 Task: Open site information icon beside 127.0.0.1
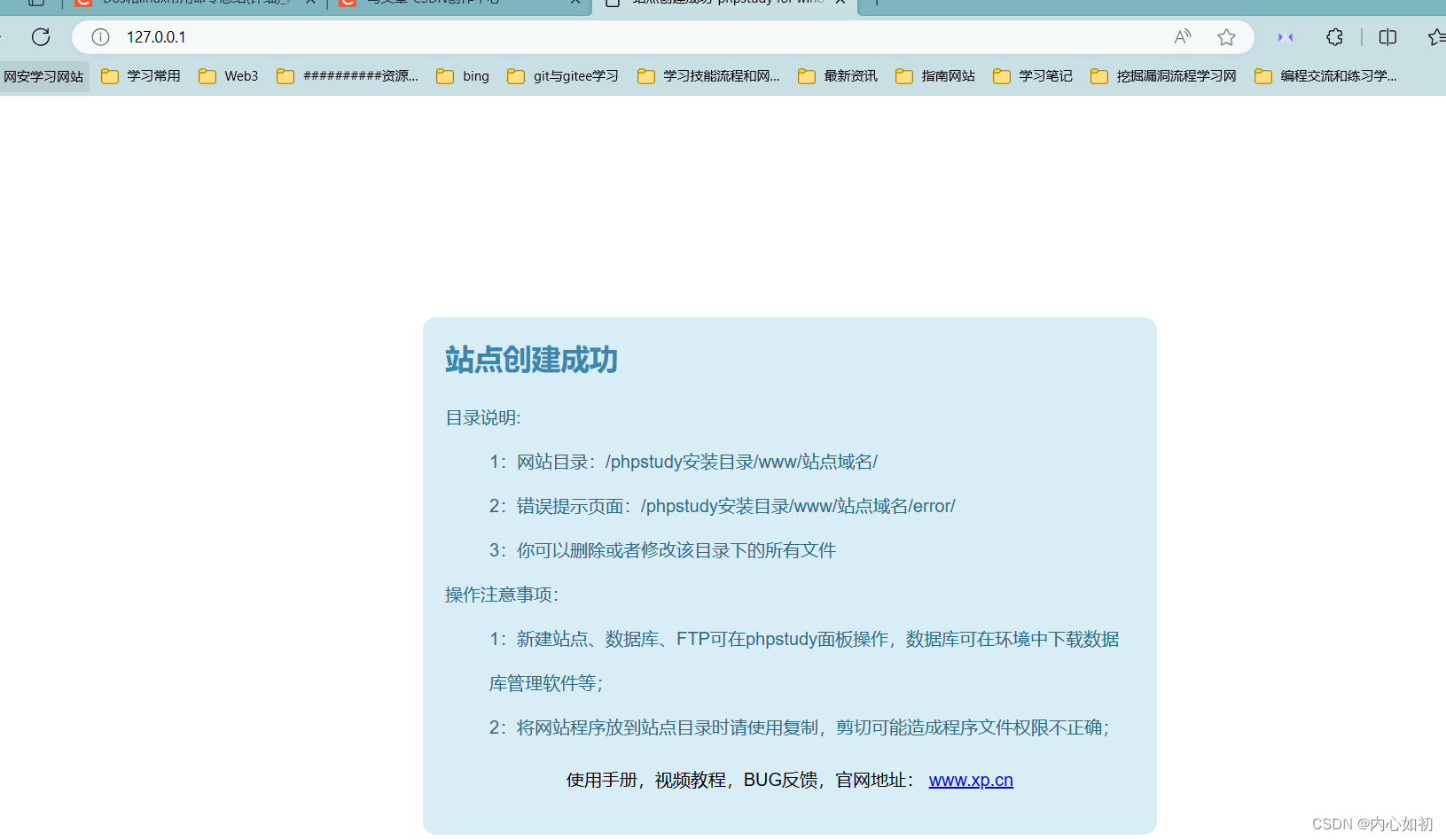click(101, 37)
